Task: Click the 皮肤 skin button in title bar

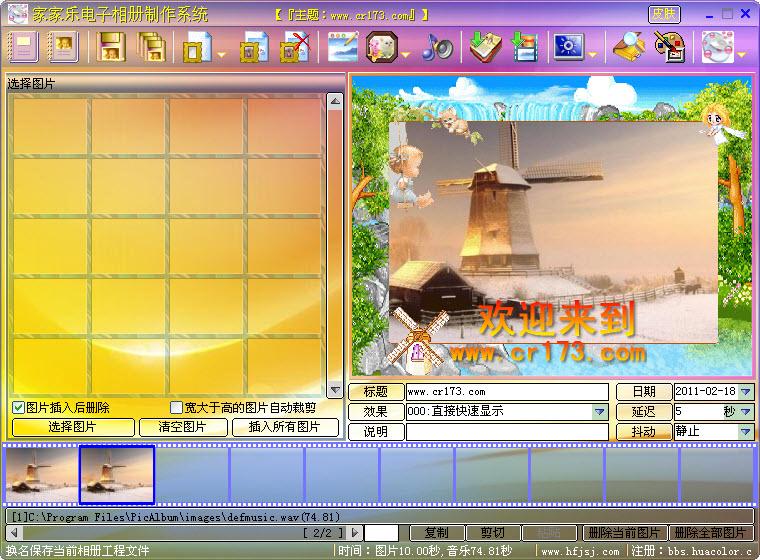Action: click(x=664, y=14)
